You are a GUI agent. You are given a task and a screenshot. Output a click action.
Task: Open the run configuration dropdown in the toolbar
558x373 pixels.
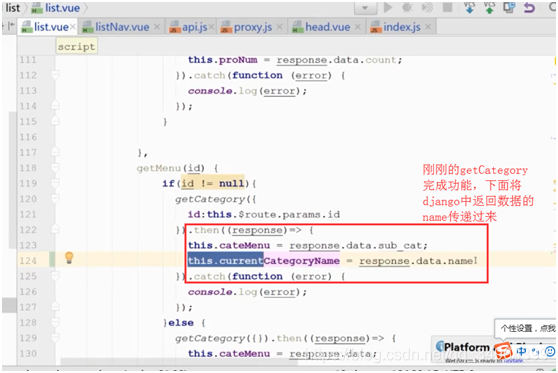[365, 8]
